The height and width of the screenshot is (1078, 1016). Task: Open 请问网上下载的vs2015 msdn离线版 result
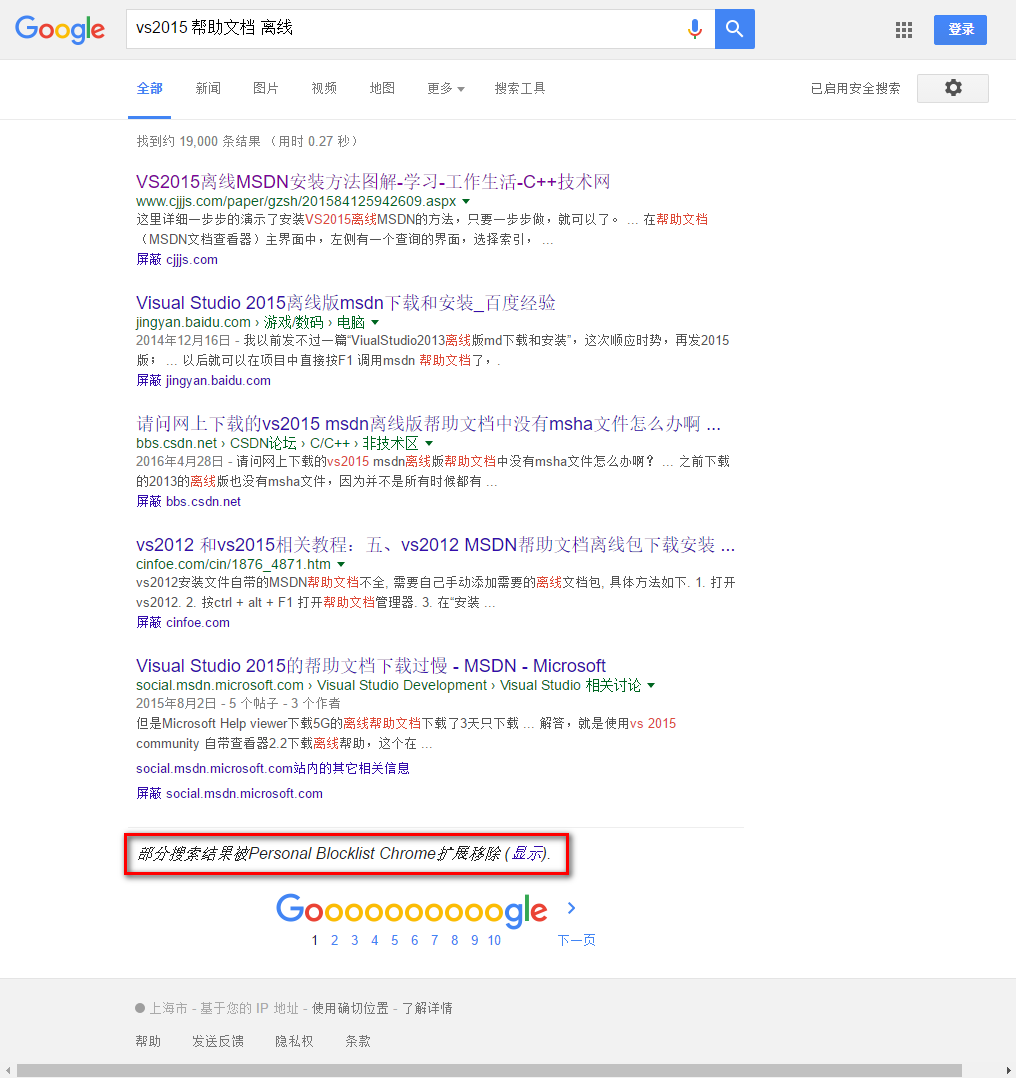coord(428,424)
